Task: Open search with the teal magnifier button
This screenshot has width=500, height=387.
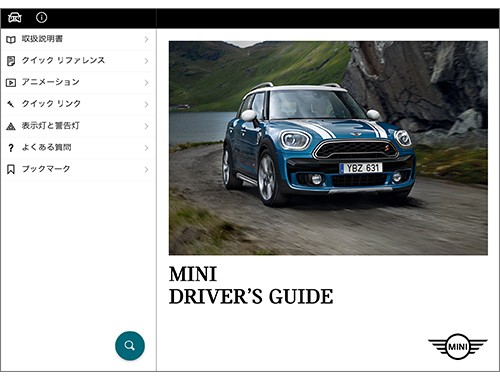Action: [x=130, y=346]
